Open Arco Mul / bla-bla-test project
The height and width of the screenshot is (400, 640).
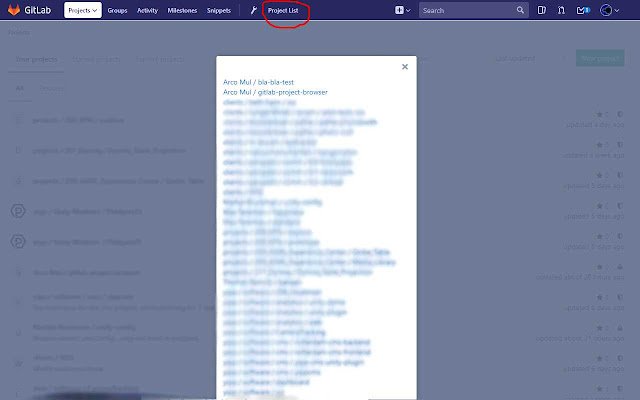(258, 82)
